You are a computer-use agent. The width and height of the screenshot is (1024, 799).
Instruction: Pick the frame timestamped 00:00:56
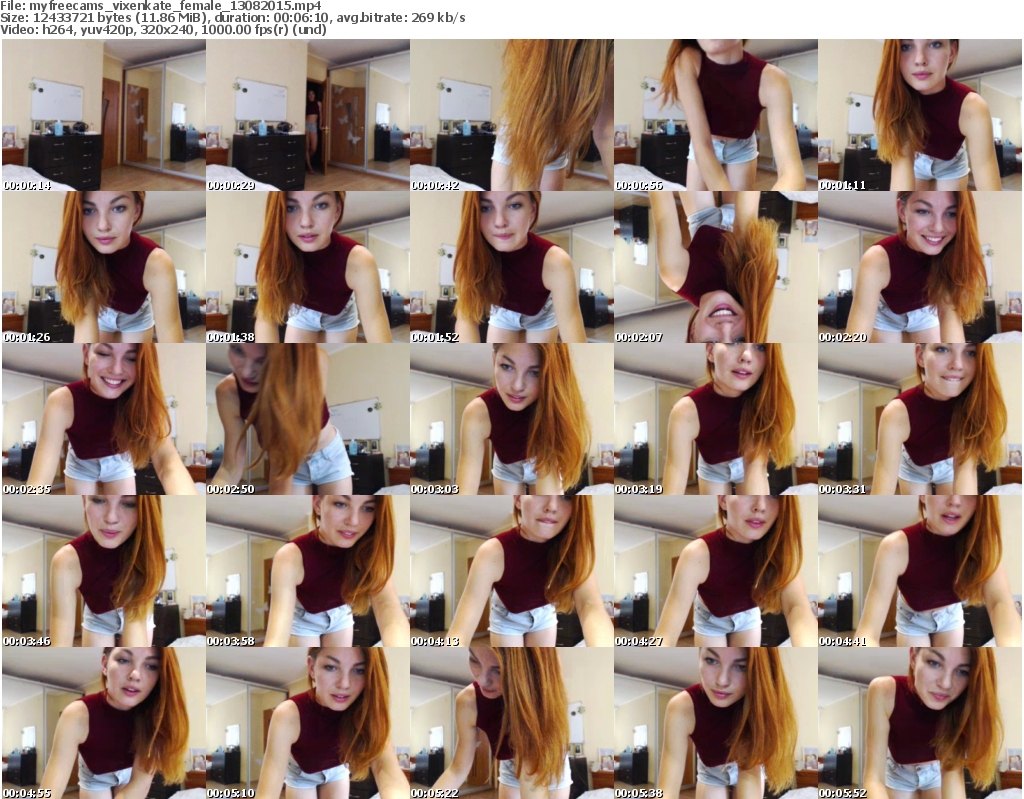(716, 115)
